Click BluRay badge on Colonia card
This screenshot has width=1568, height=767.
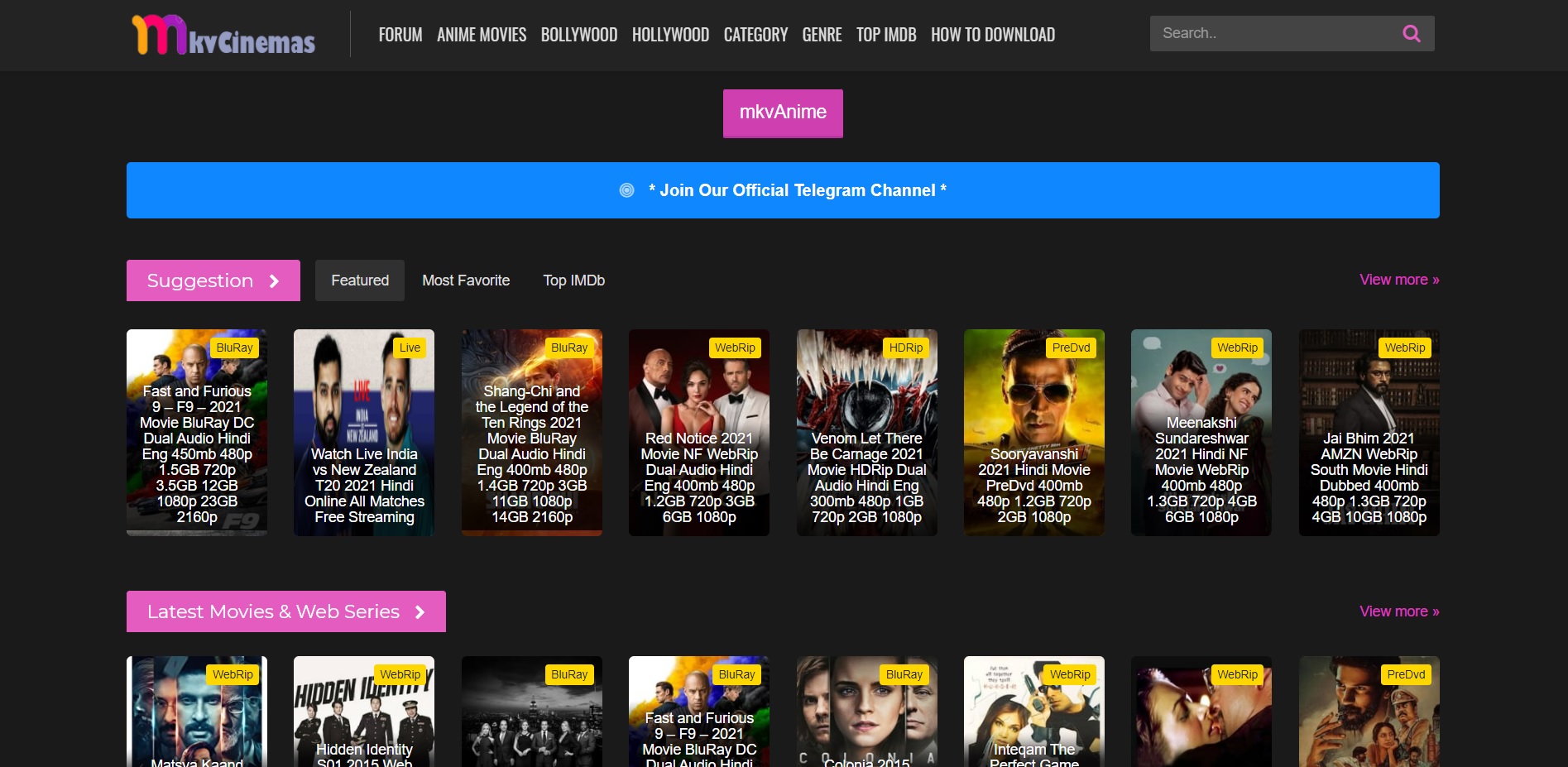tap(904, 674)
